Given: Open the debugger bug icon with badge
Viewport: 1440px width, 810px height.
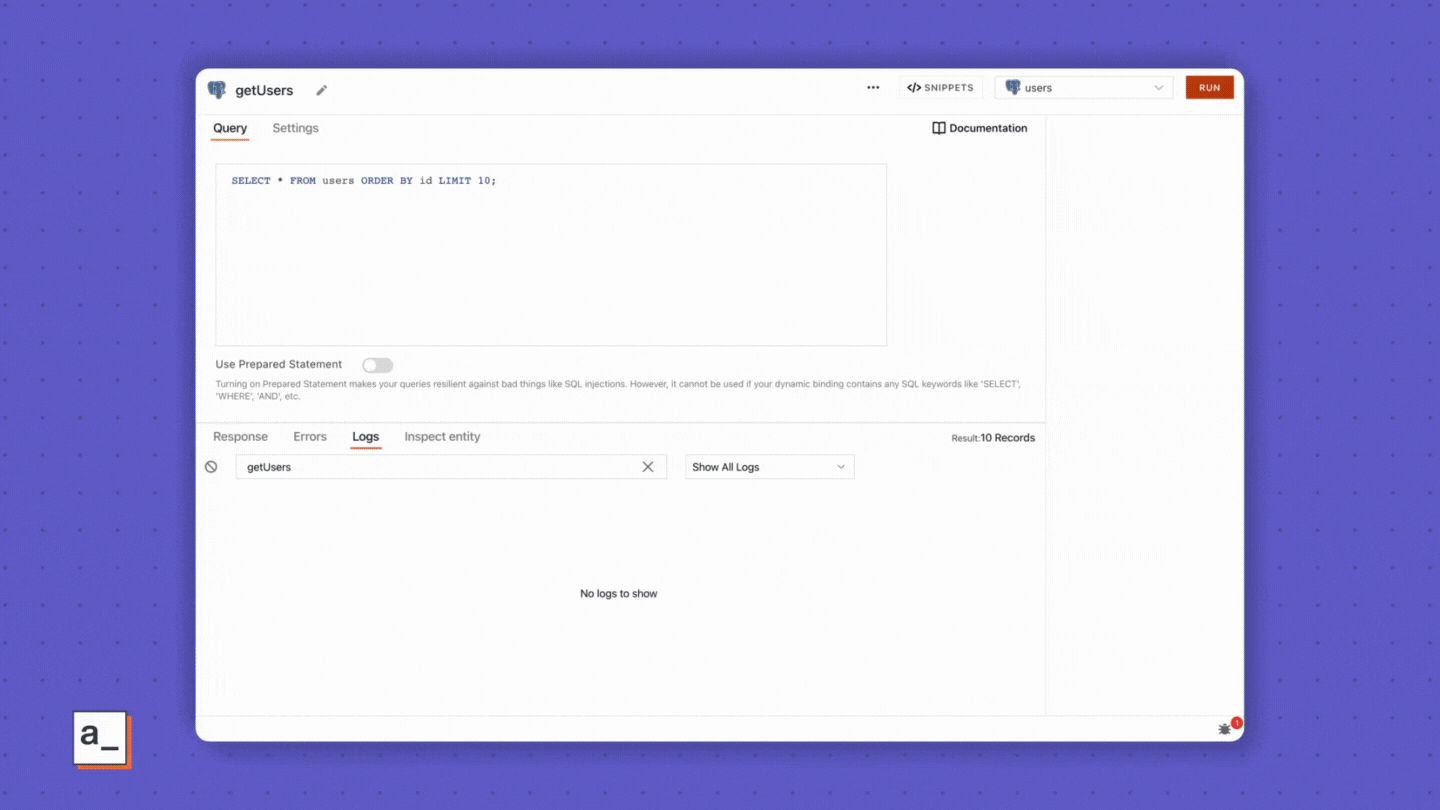Looking at the screenshot, I should point(1225,729).
